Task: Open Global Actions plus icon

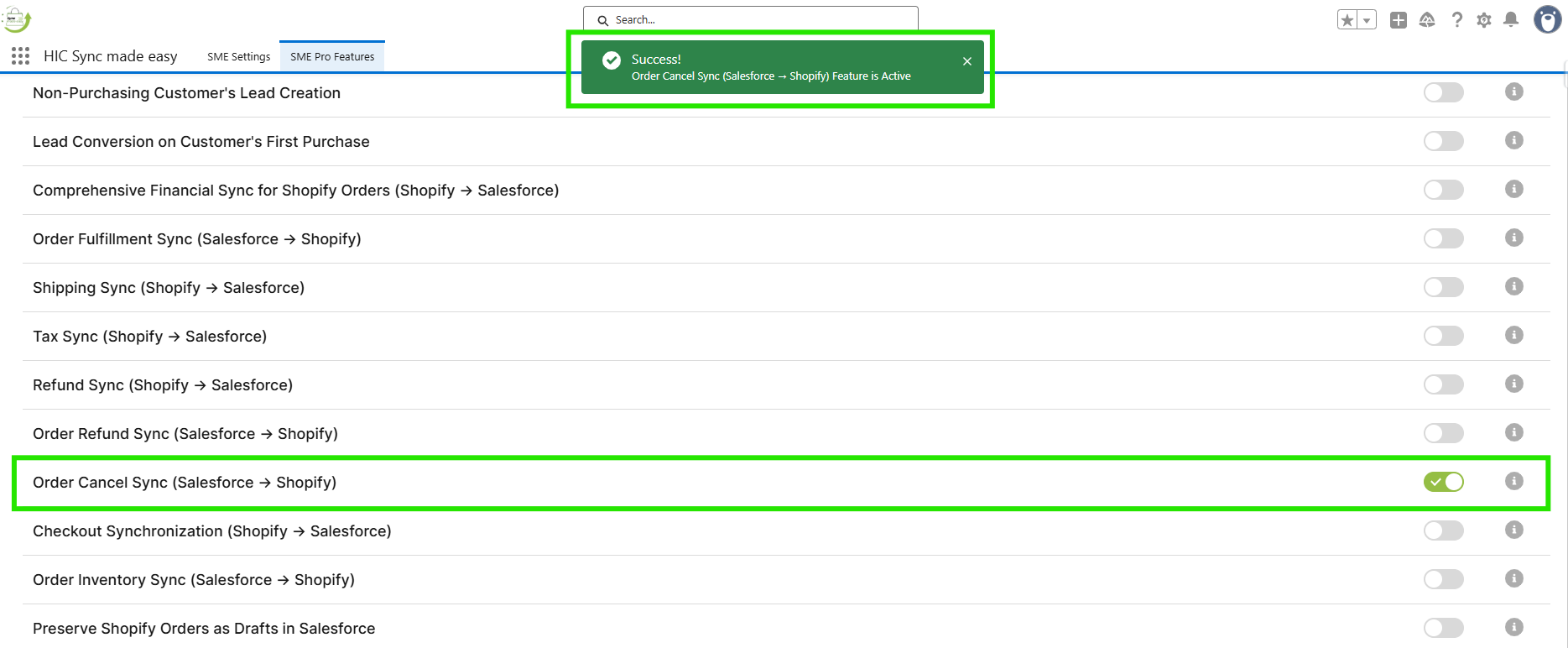Action: click(x=1399, y=20)
